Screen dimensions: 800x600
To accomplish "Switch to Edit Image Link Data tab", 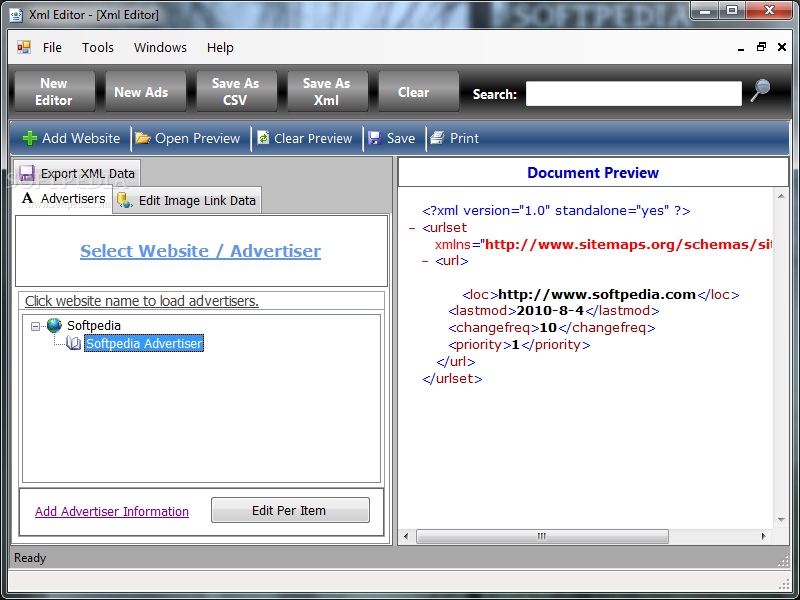I will tap(187, 200).
